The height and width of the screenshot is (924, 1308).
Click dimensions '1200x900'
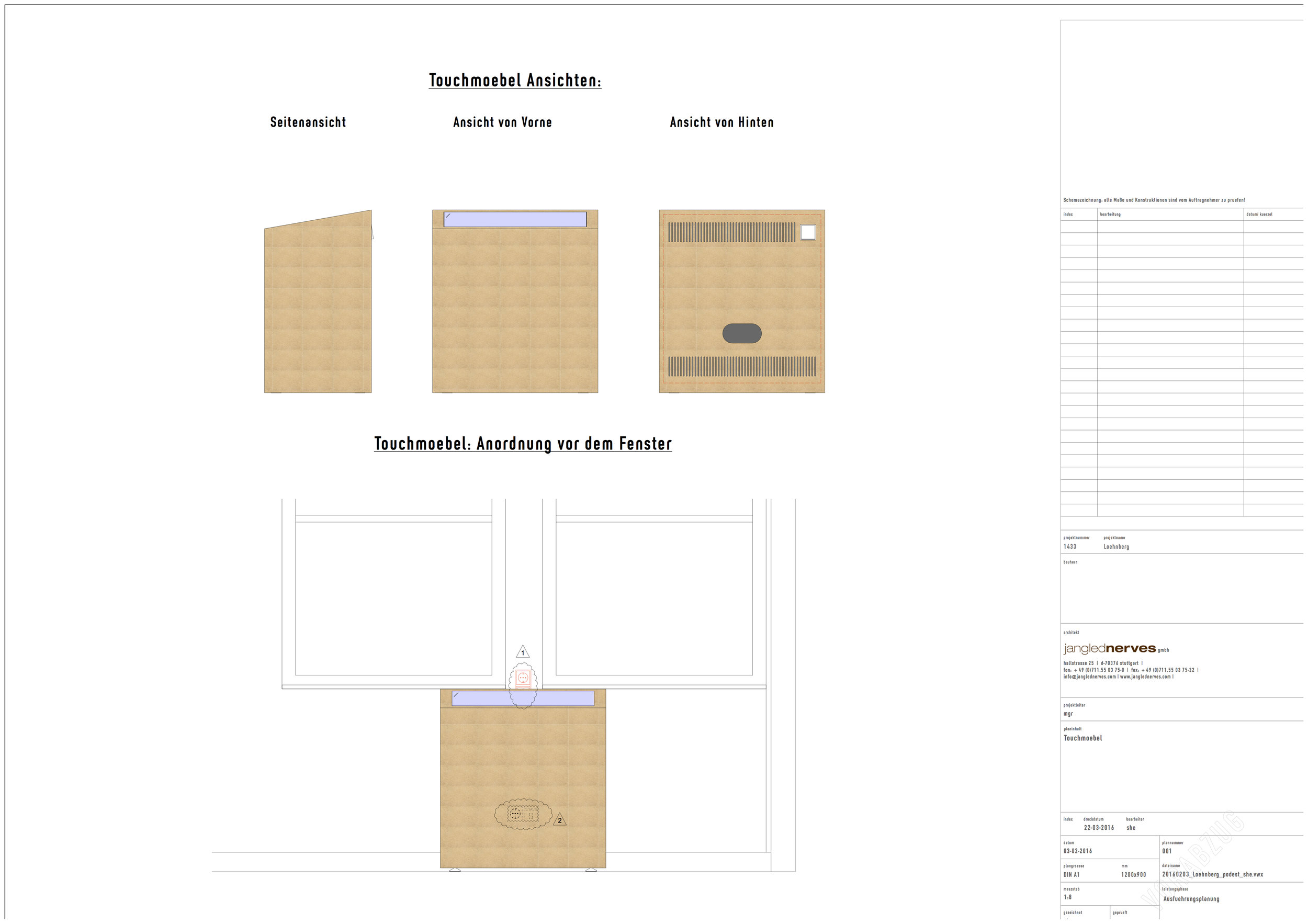click(x=1133, y=874)
